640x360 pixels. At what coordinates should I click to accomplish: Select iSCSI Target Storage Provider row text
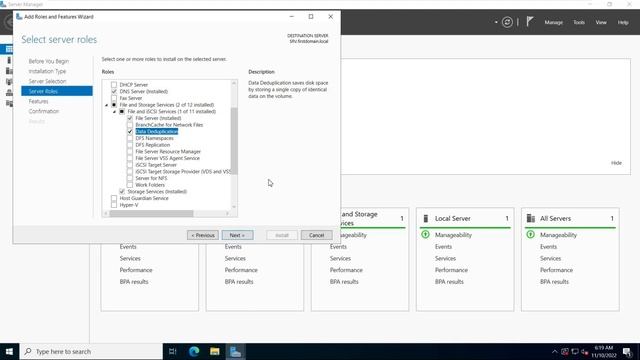click(x=183, y=171)
